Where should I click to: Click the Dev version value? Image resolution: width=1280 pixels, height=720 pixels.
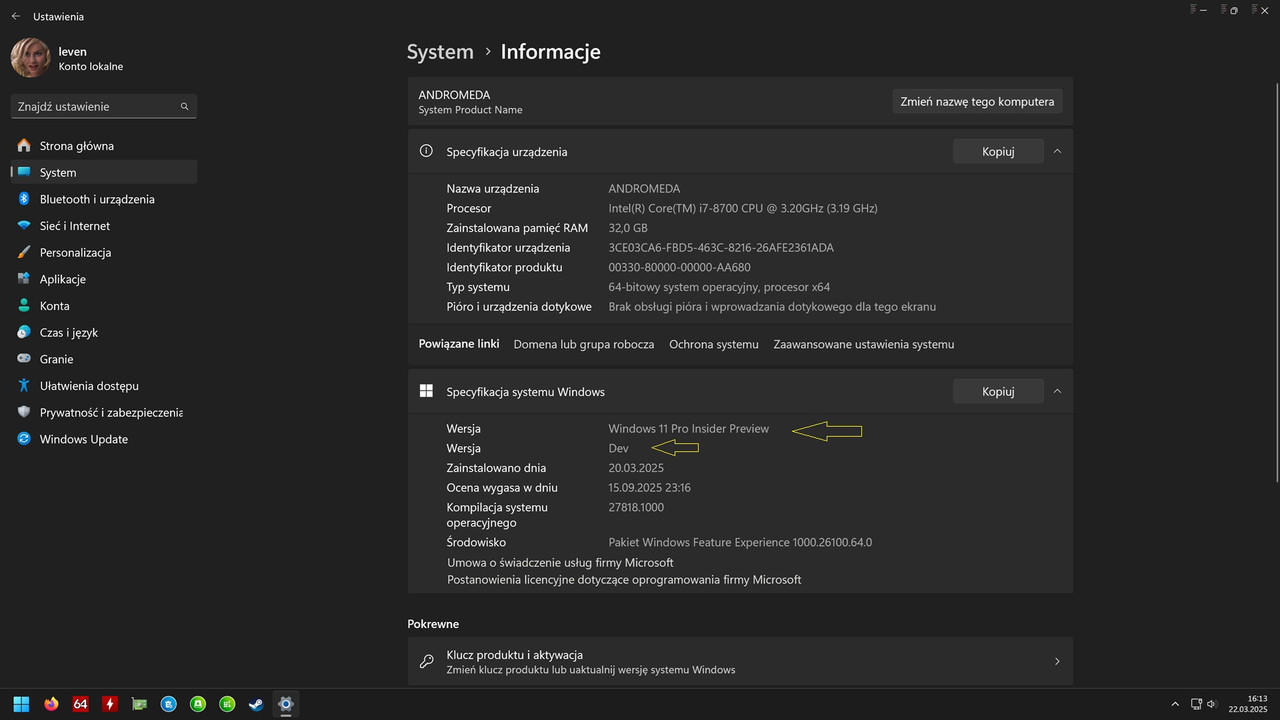(x=618, y=449)
